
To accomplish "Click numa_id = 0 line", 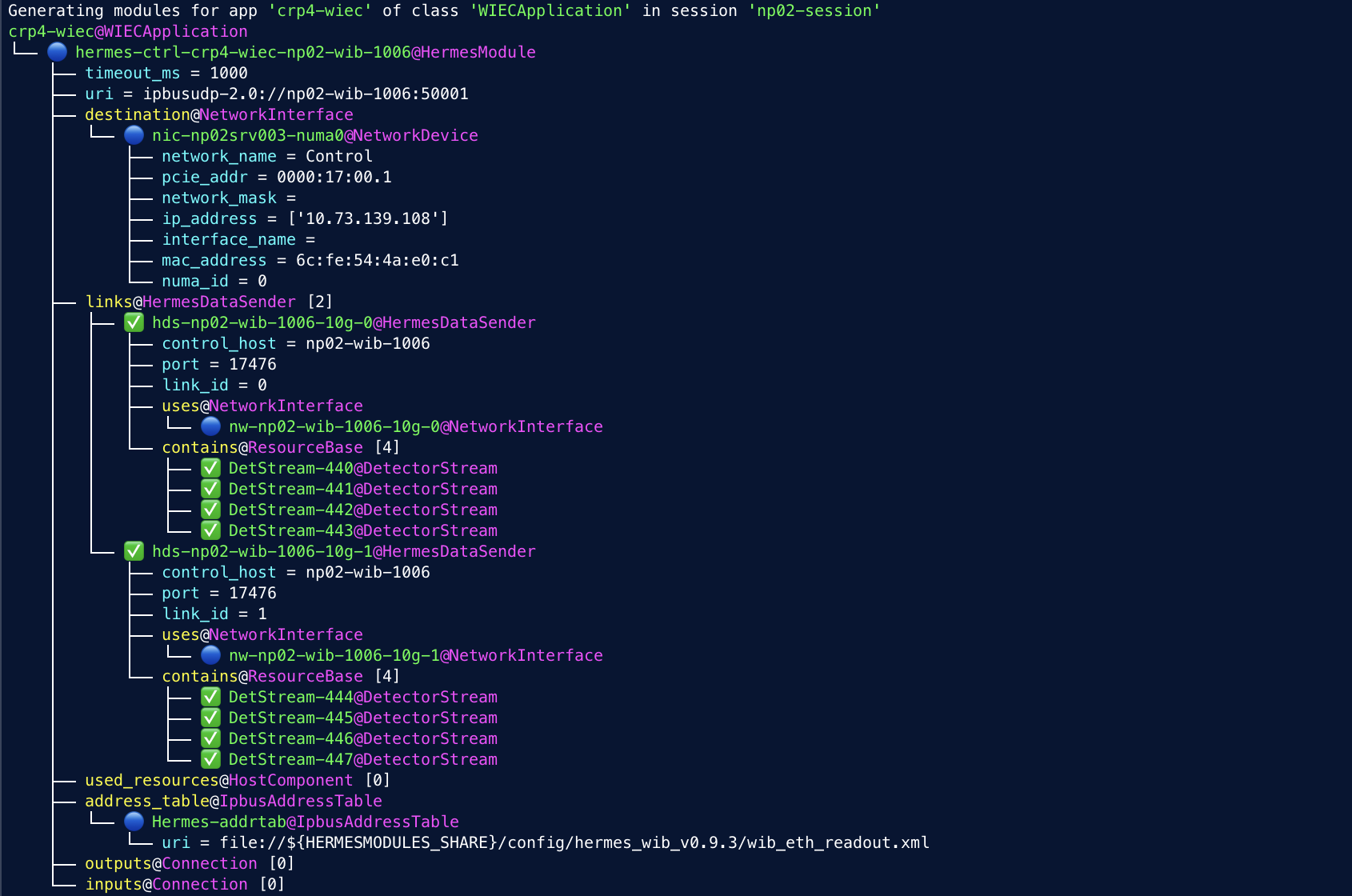I will (x=214, y=281).
